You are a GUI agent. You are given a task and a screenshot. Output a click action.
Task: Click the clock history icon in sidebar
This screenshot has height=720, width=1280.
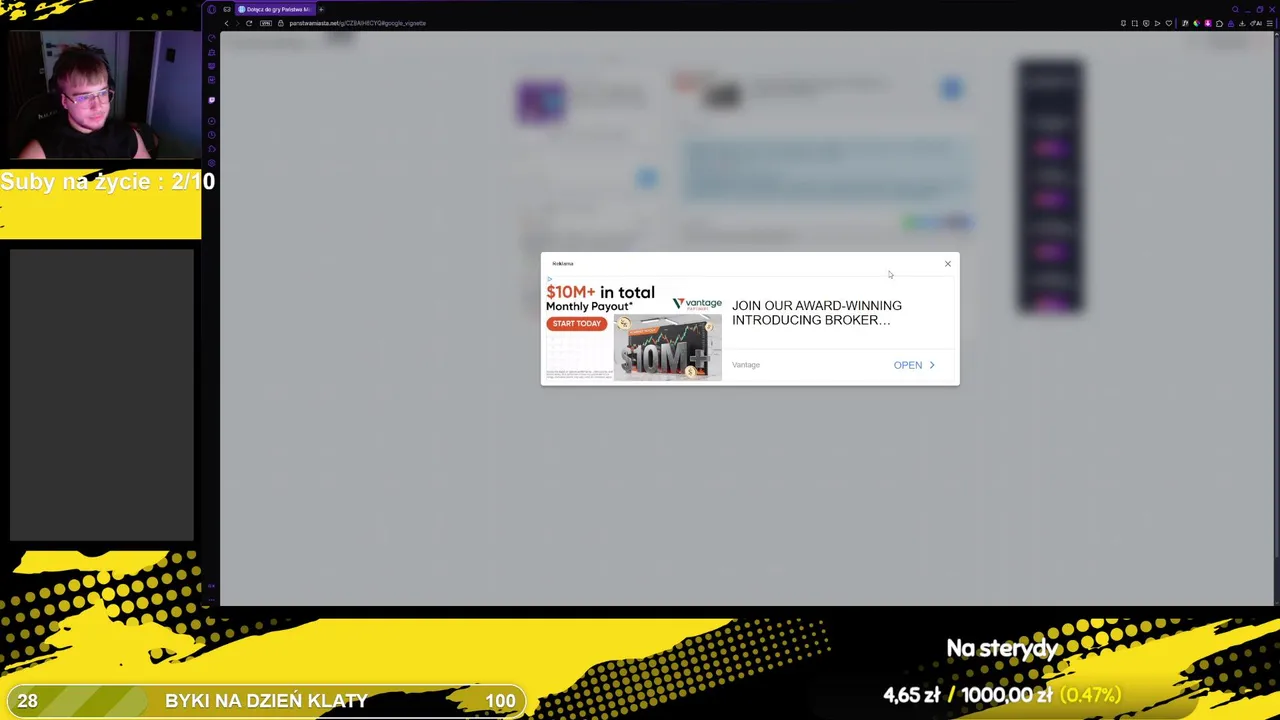coord(211,134)
